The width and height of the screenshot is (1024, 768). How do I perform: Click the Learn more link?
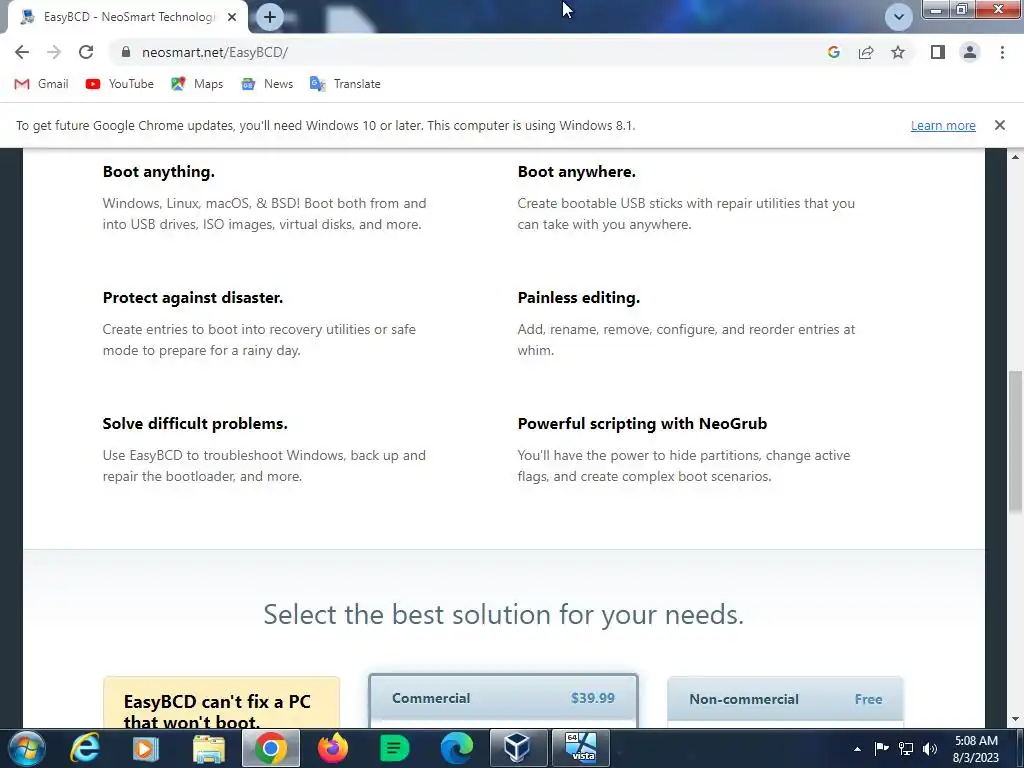943,125
